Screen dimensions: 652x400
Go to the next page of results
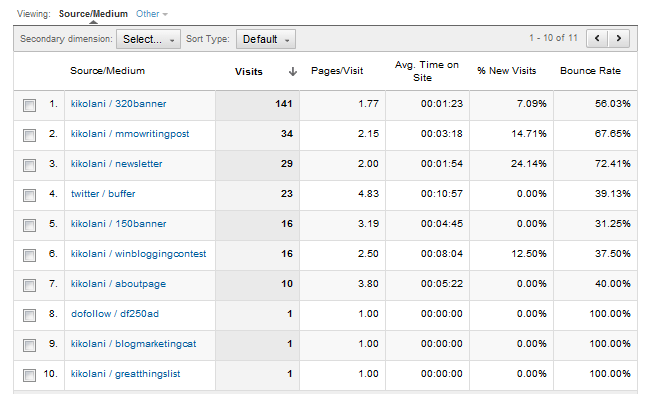[x=621, y=39]
